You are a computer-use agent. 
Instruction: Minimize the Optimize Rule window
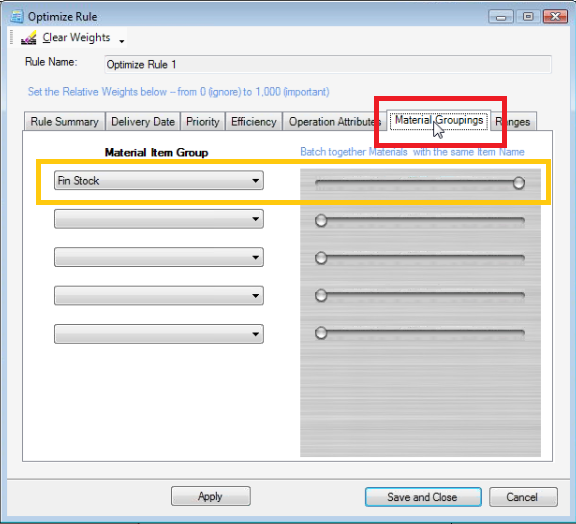point(501,17)
